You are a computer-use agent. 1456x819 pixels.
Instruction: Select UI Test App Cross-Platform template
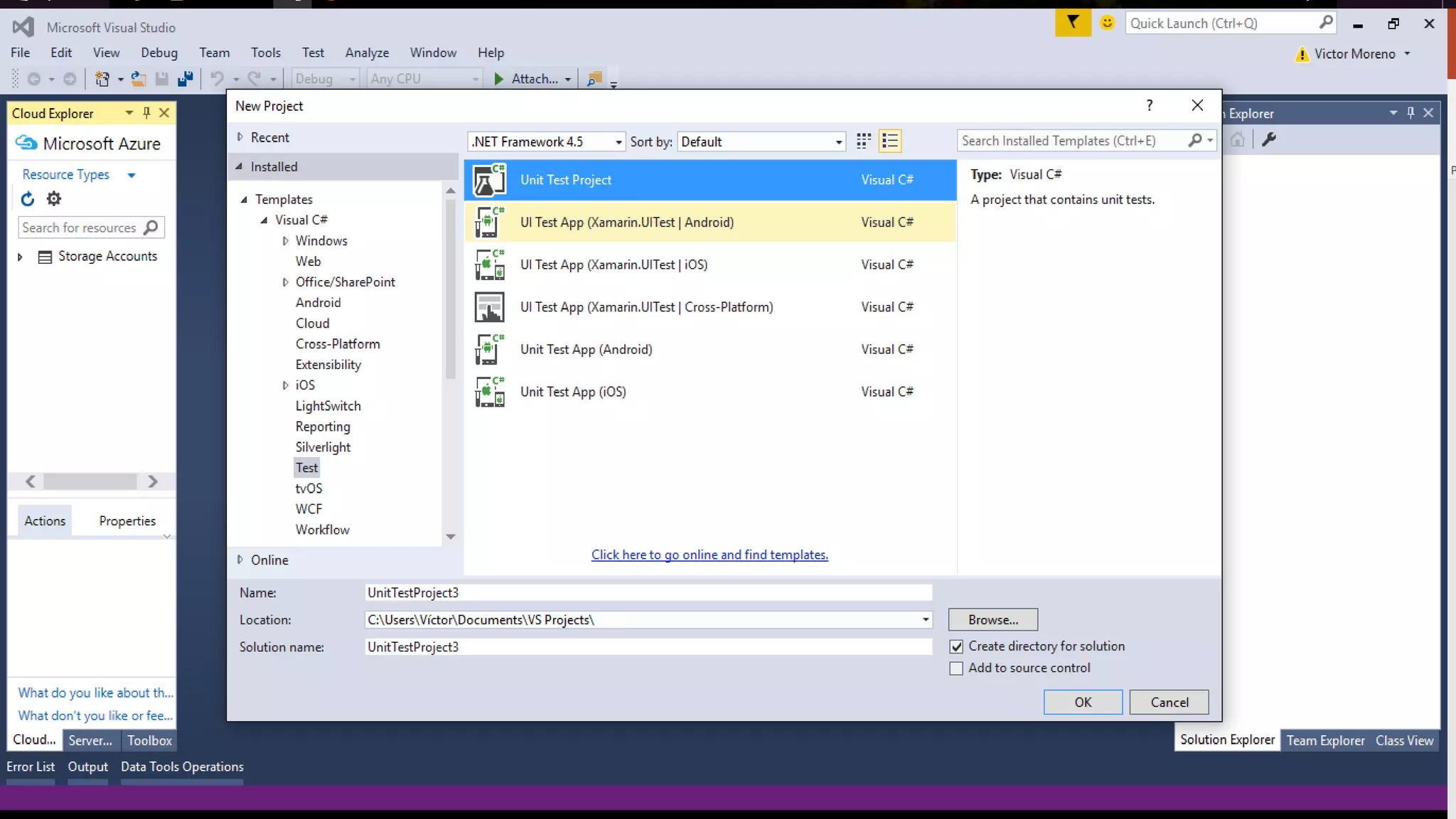click(x=646, y=307)
